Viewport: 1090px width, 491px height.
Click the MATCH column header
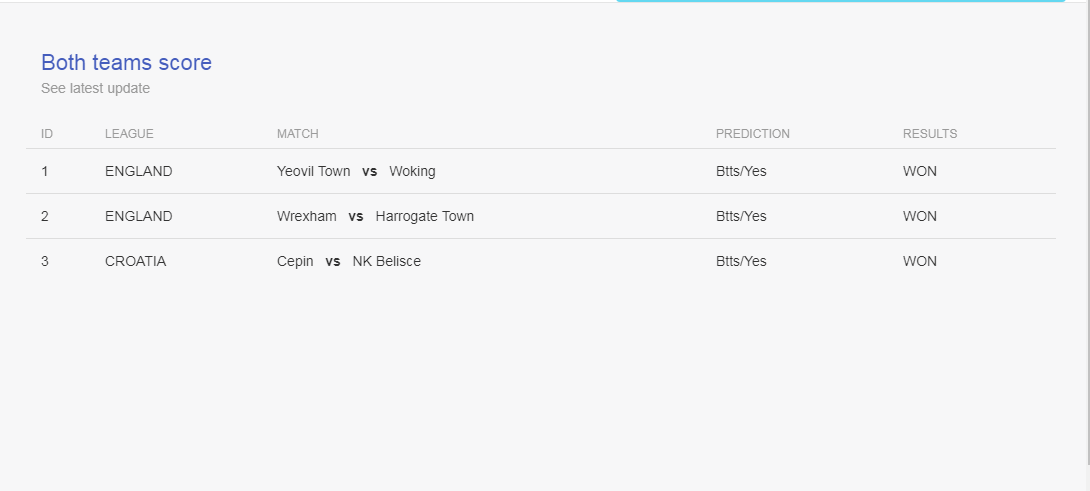point(298,134)
